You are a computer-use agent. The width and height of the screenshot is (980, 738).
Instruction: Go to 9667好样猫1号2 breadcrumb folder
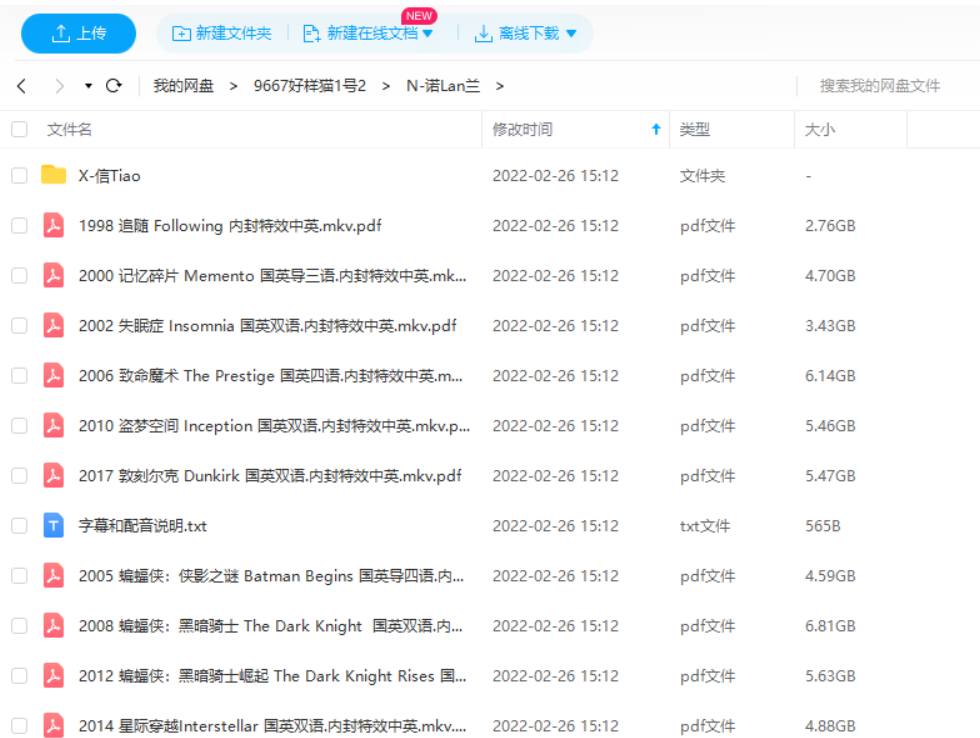pos(310,86)
